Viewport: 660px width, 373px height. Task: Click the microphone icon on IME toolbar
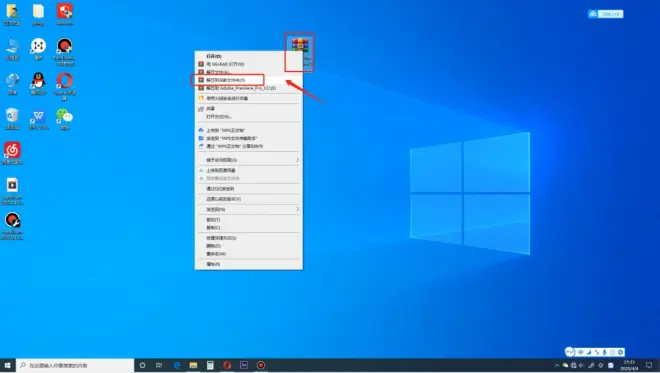[x=604, y=352]
